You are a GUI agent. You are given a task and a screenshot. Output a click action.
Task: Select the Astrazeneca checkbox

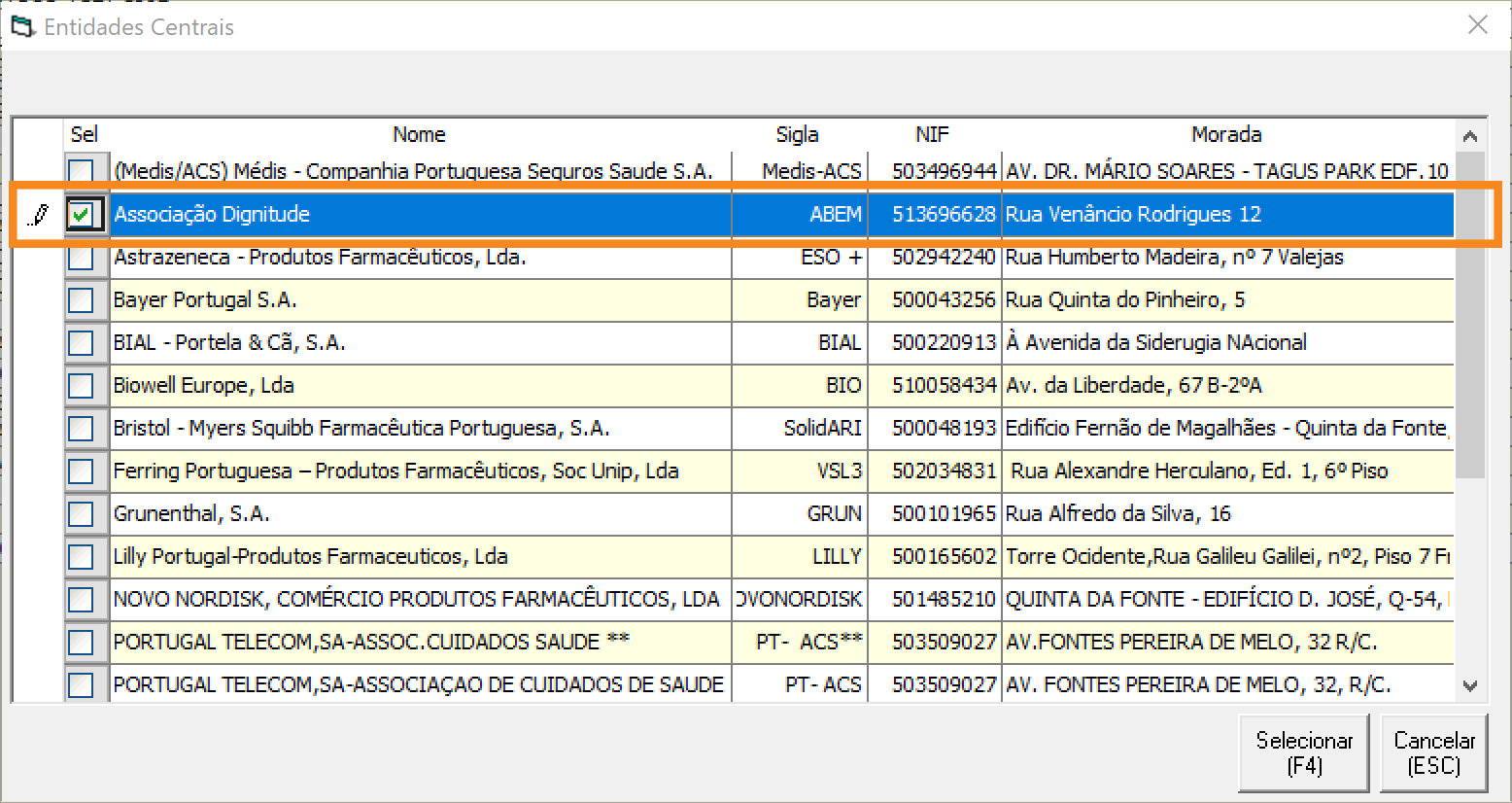tap(82, 258)
